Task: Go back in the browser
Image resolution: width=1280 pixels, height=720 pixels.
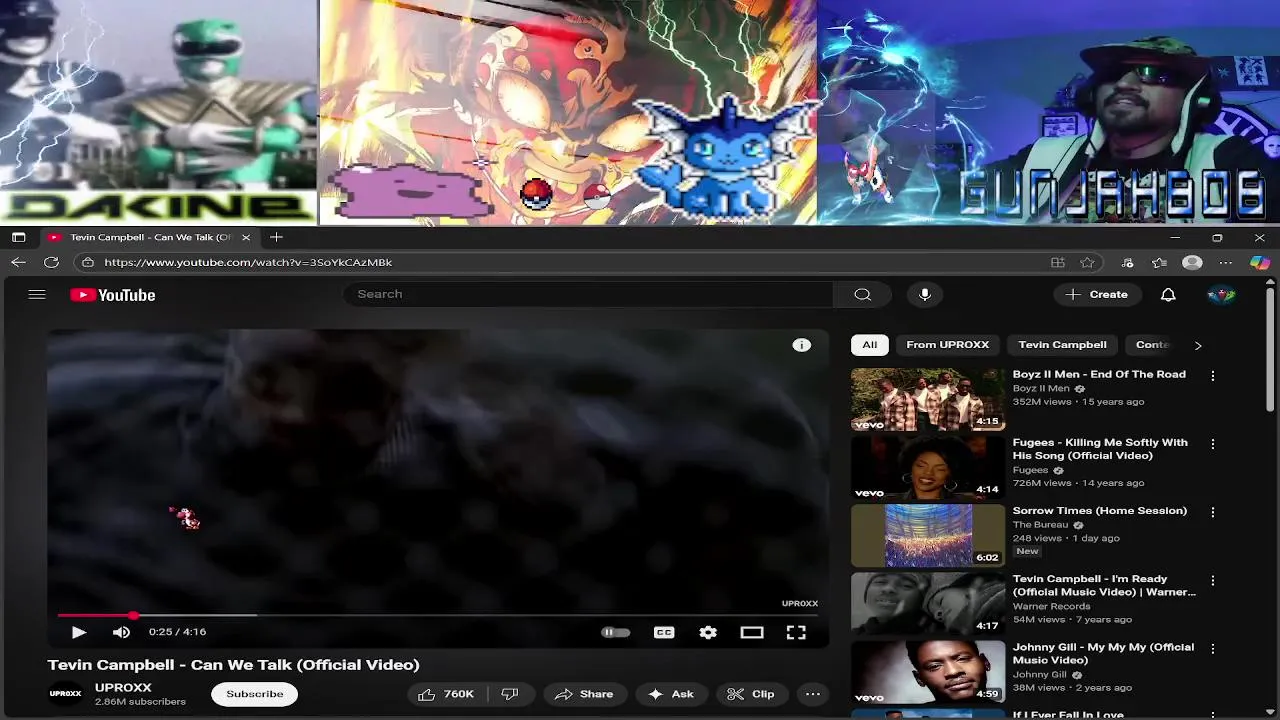Action: 19,262
